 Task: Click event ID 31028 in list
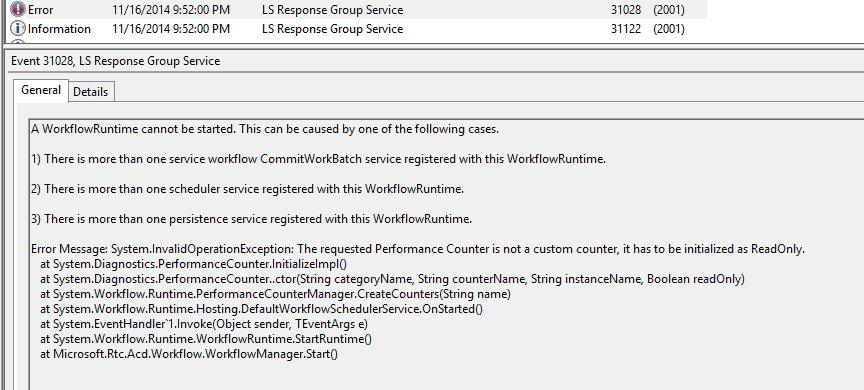click(626, 10)
